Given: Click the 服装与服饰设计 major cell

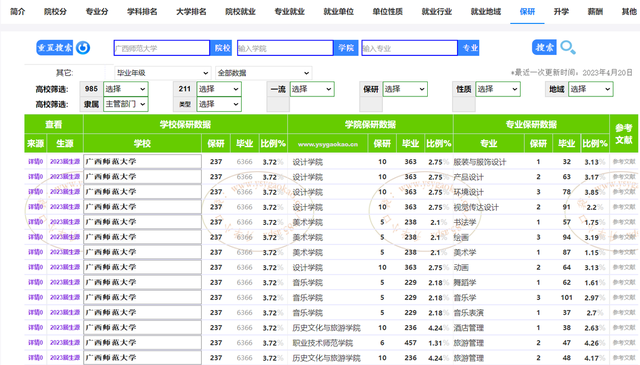Looking at the screenshot, I should click(480, 162).
